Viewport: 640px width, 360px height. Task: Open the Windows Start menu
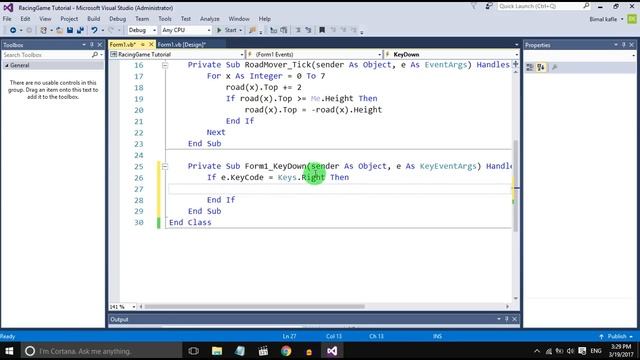[9, 351]
